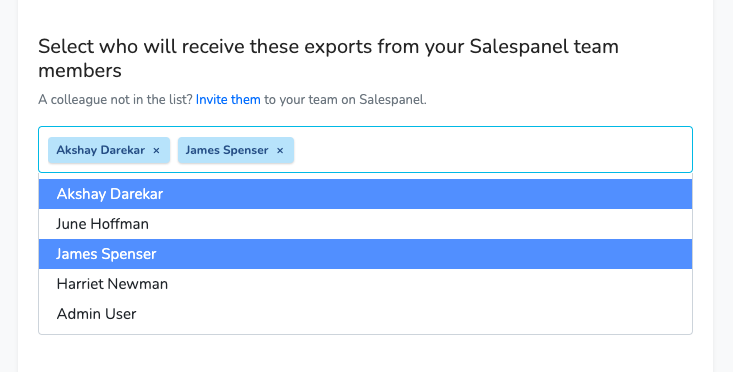Choose Admin User from the options
Image resolution: width=733 pixels, height=372 pixels.
point(365,314)
